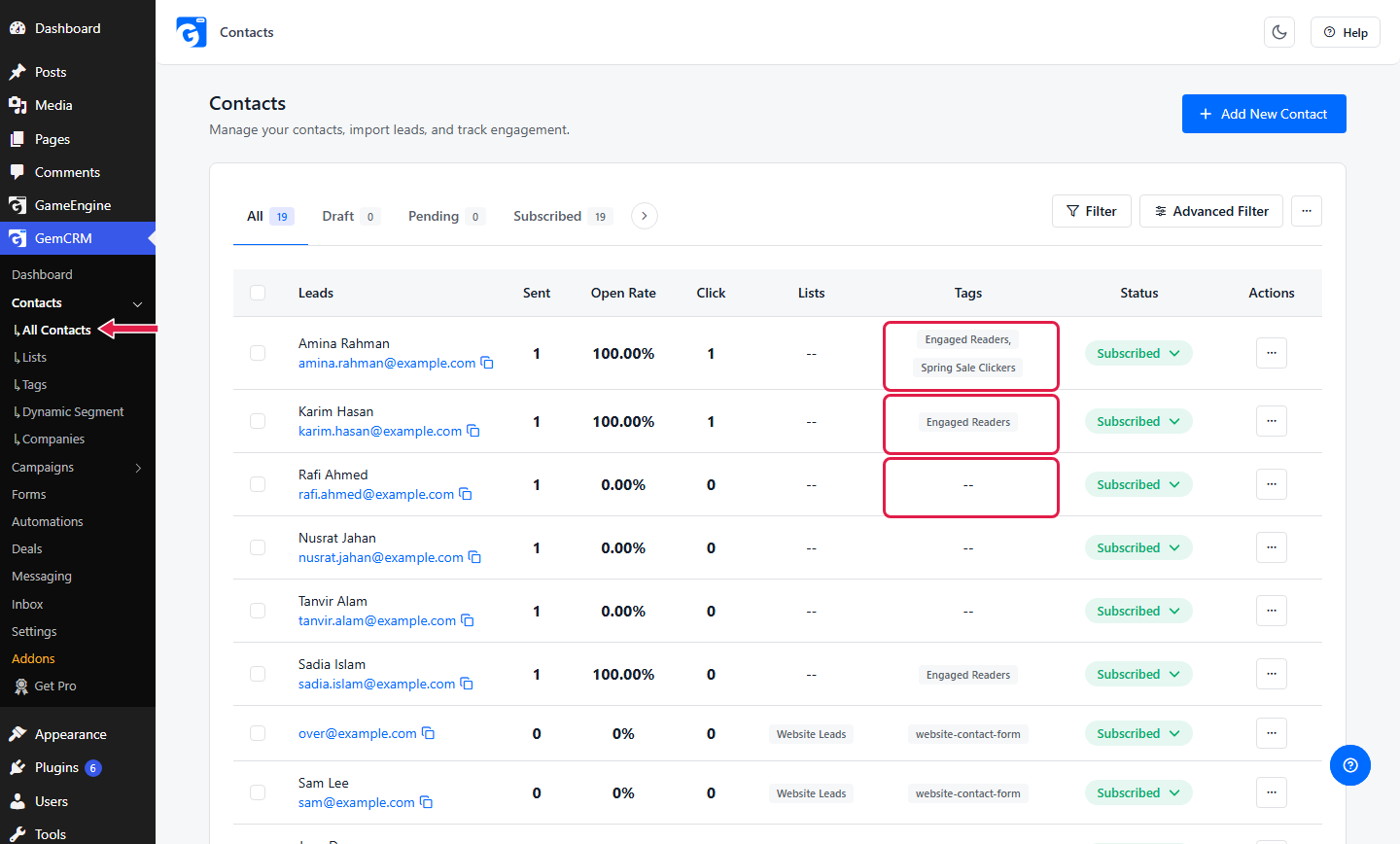Copy tanvir.alam@example.com email icon

click(468, 620)
